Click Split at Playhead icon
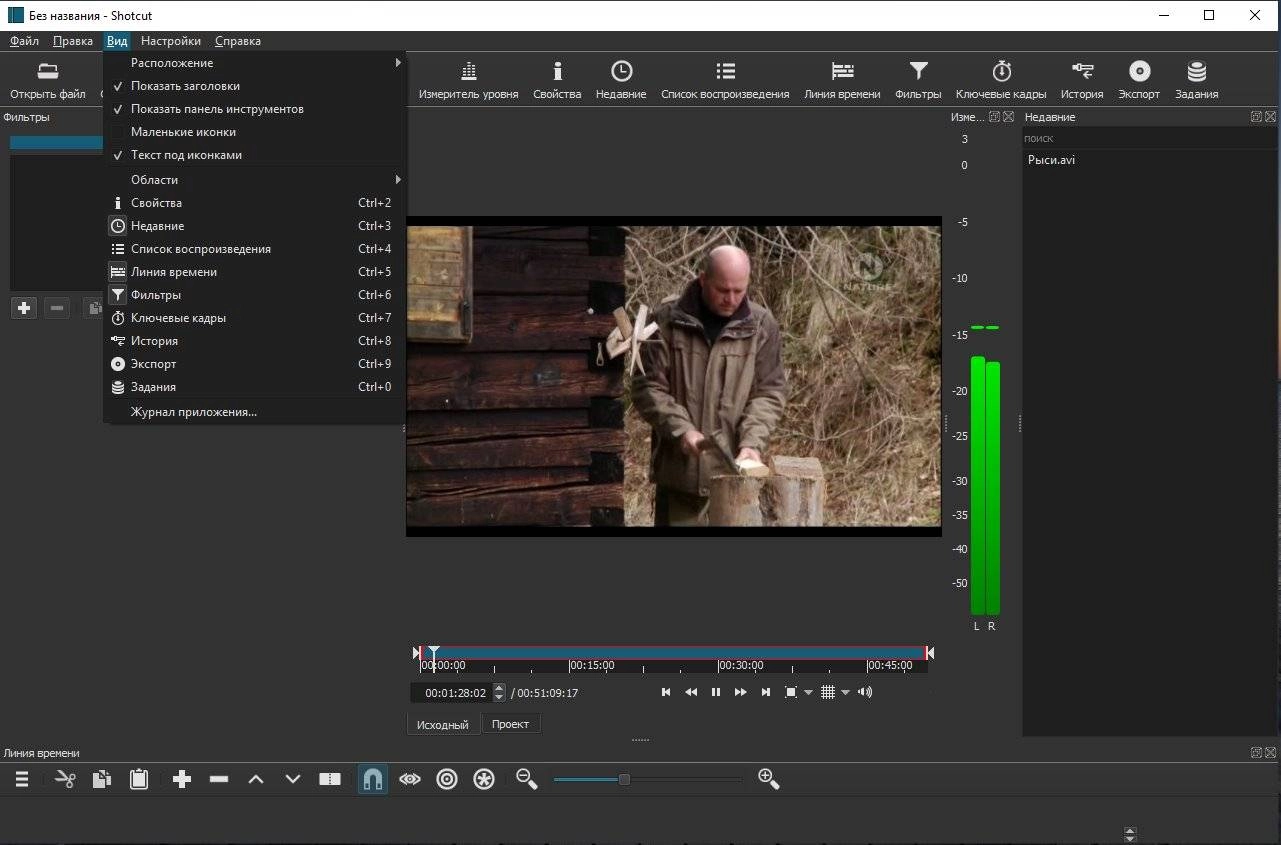1281x845 pixels. [x=330, y=779]
